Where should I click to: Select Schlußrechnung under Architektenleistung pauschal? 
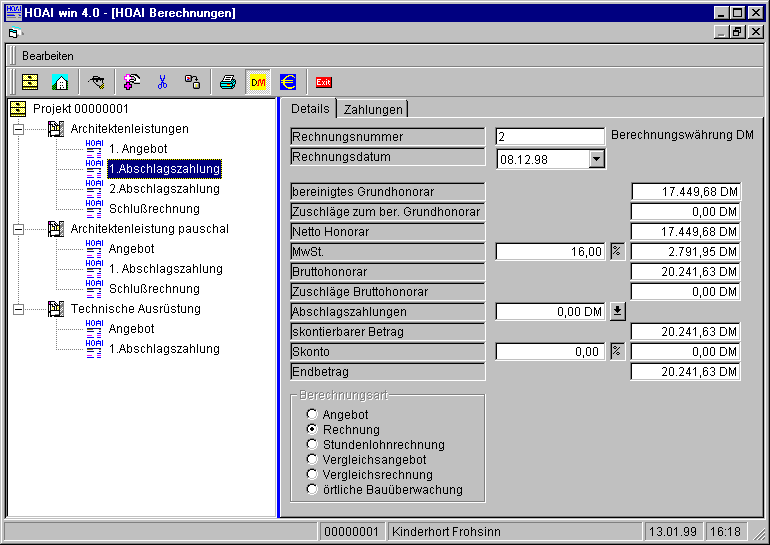coord(153,289)
